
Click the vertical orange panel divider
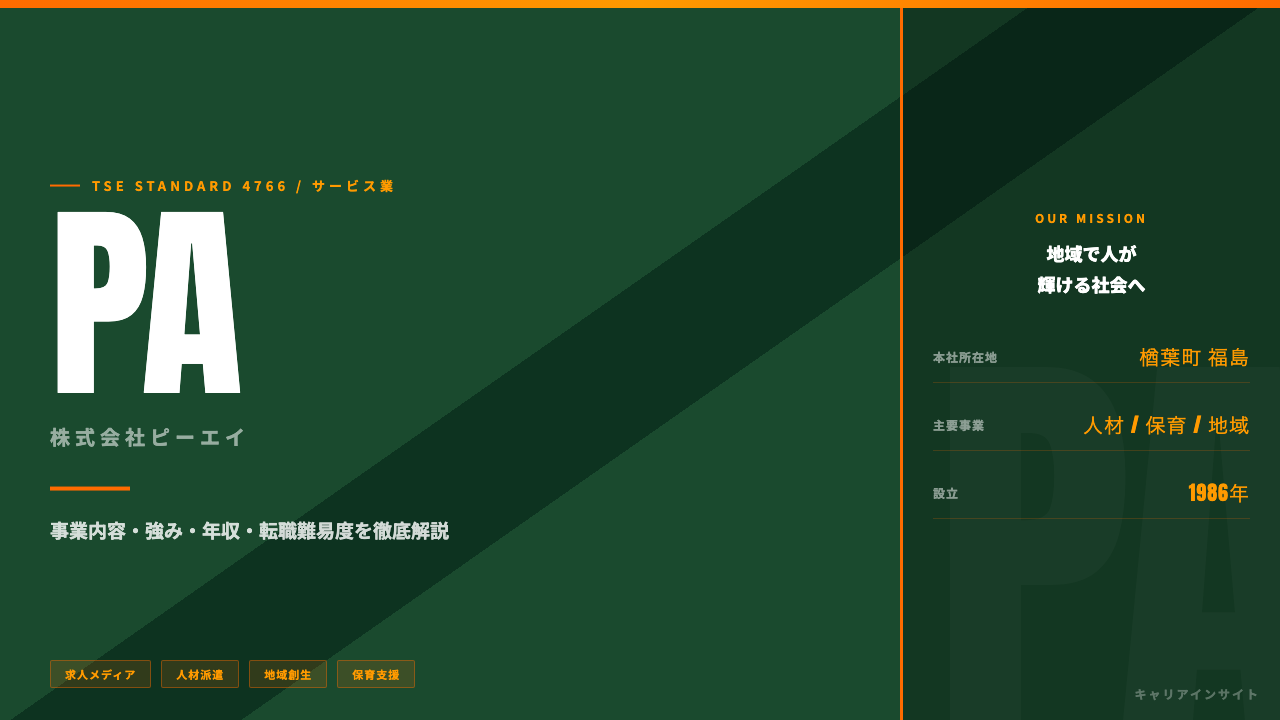point(901,364)
